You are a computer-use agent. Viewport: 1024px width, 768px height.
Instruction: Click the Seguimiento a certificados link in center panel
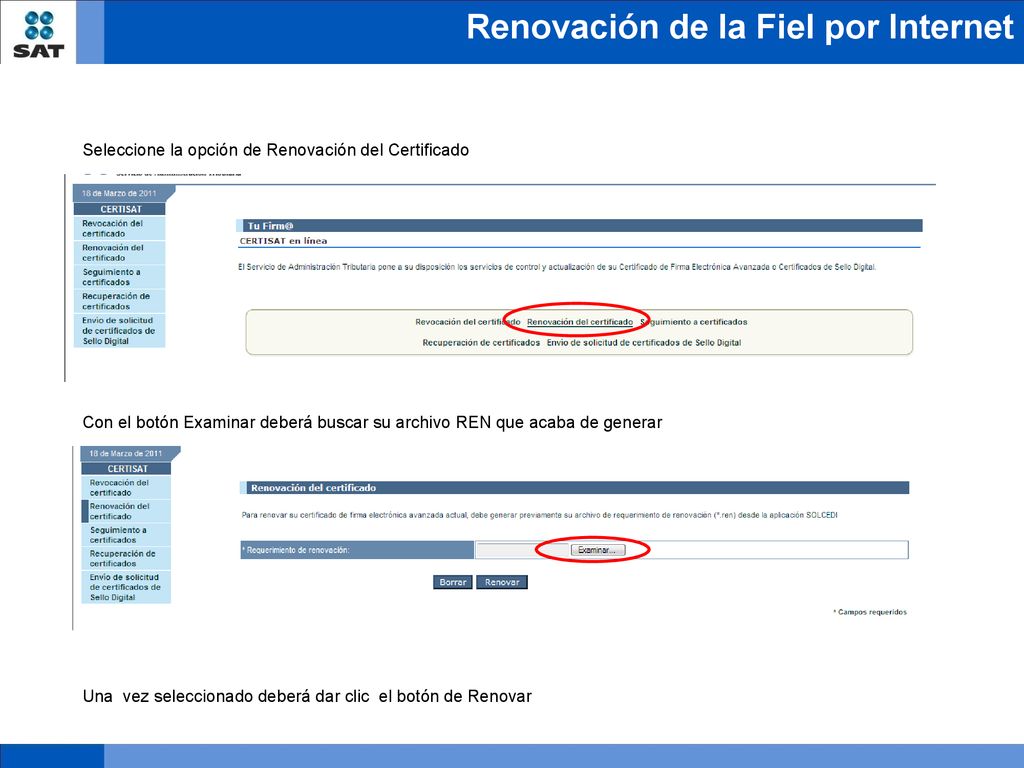click(x=694, y=322)
